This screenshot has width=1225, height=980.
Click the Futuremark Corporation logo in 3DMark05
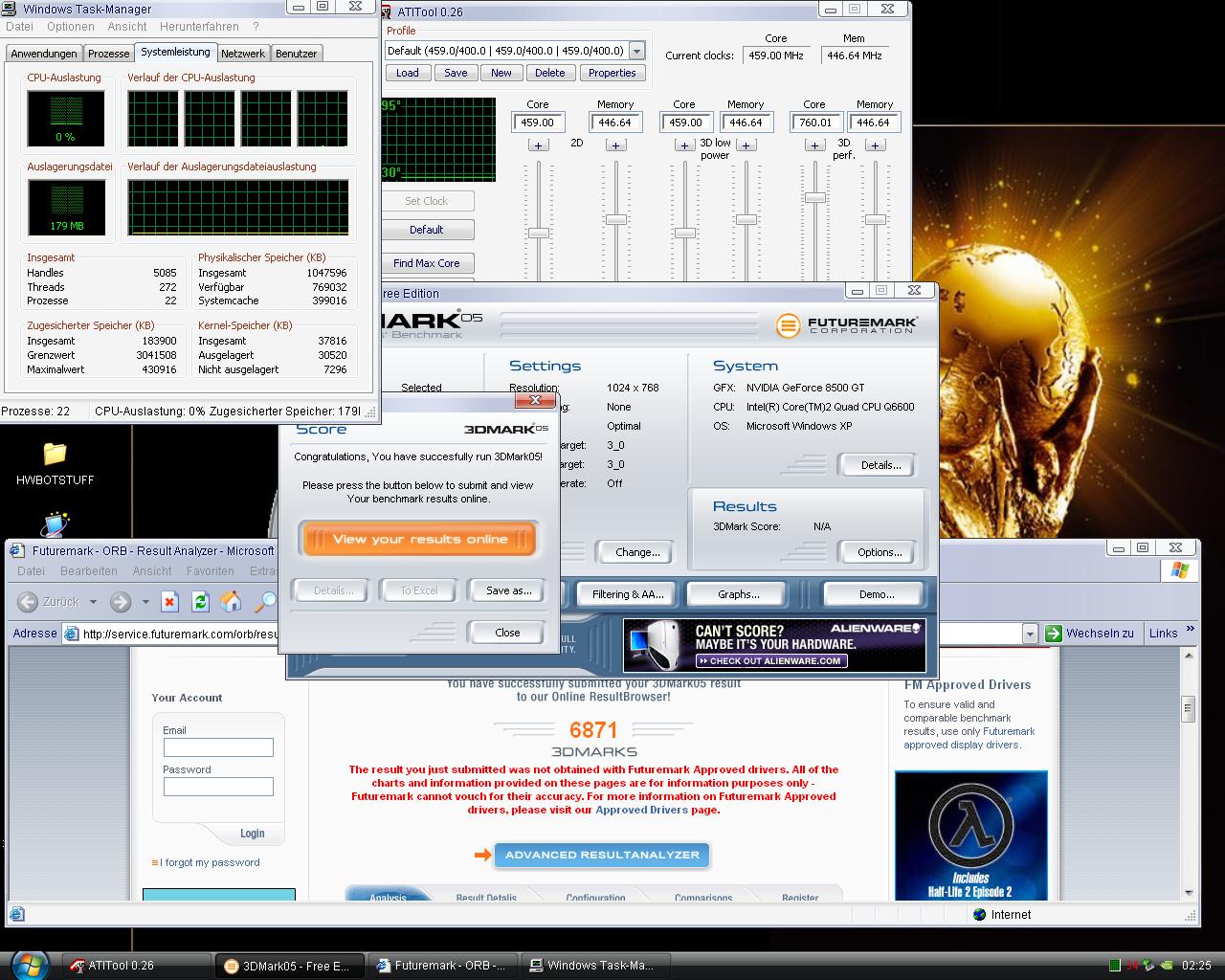point(847,325)
